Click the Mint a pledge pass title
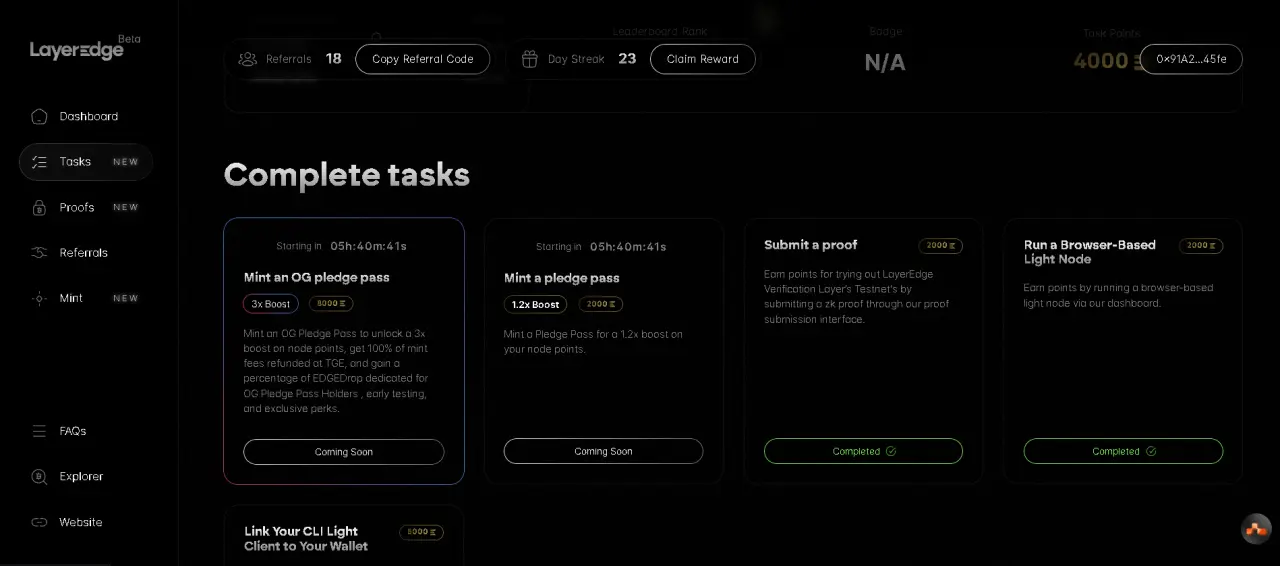Image resolution: width=1280 pixels, height=566 pixels. (562, 278)
